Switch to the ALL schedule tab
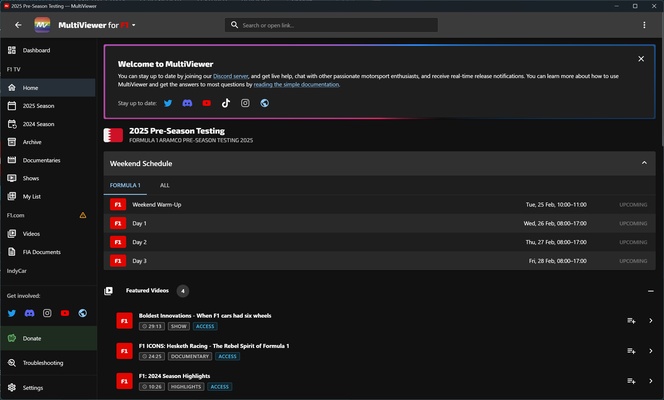Image resolution: width=664 pixels, height=400 pixels. click(165, 185)
